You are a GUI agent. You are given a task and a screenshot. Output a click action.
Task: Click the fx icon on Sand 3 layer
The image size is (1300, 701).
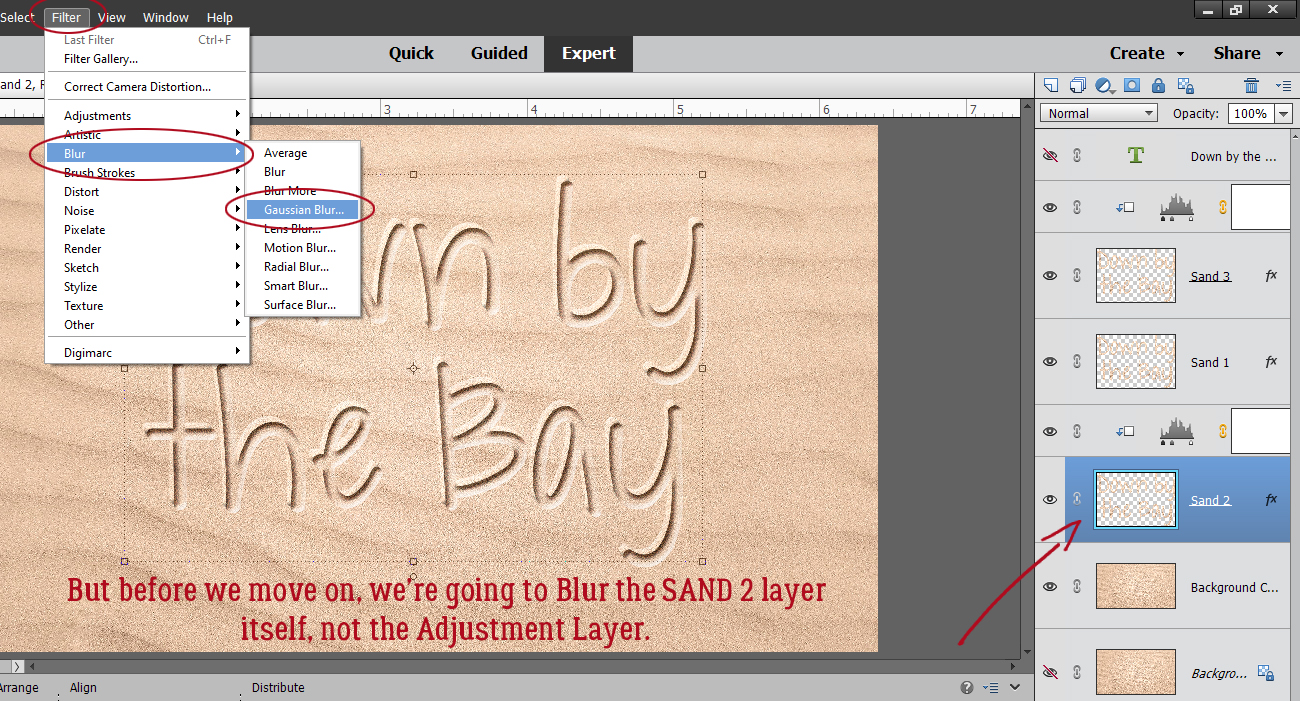click(1271, 276)
